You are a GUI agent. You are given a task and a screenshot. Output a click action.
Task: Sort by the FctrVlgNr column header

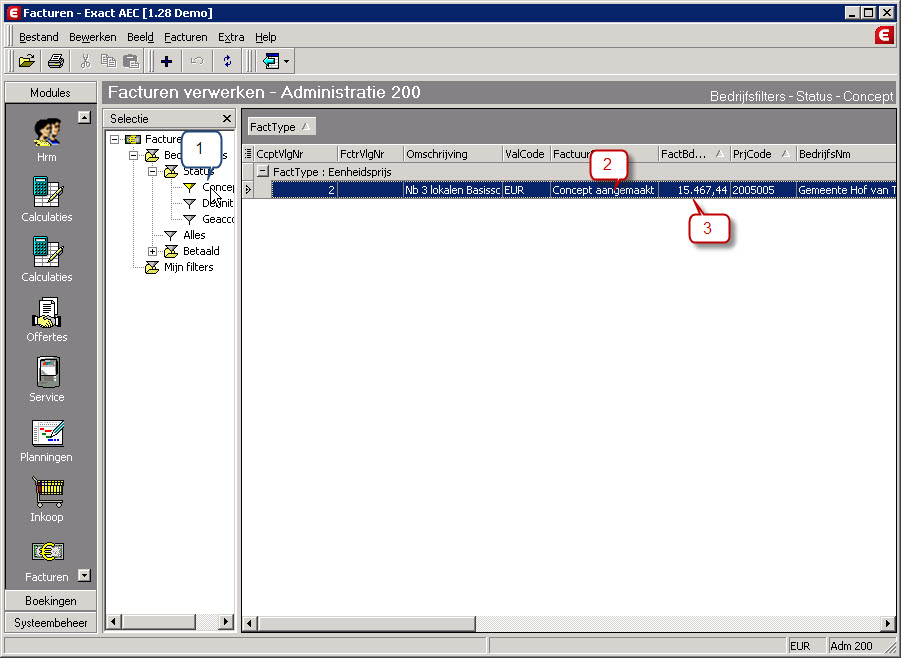click(371, 154)
